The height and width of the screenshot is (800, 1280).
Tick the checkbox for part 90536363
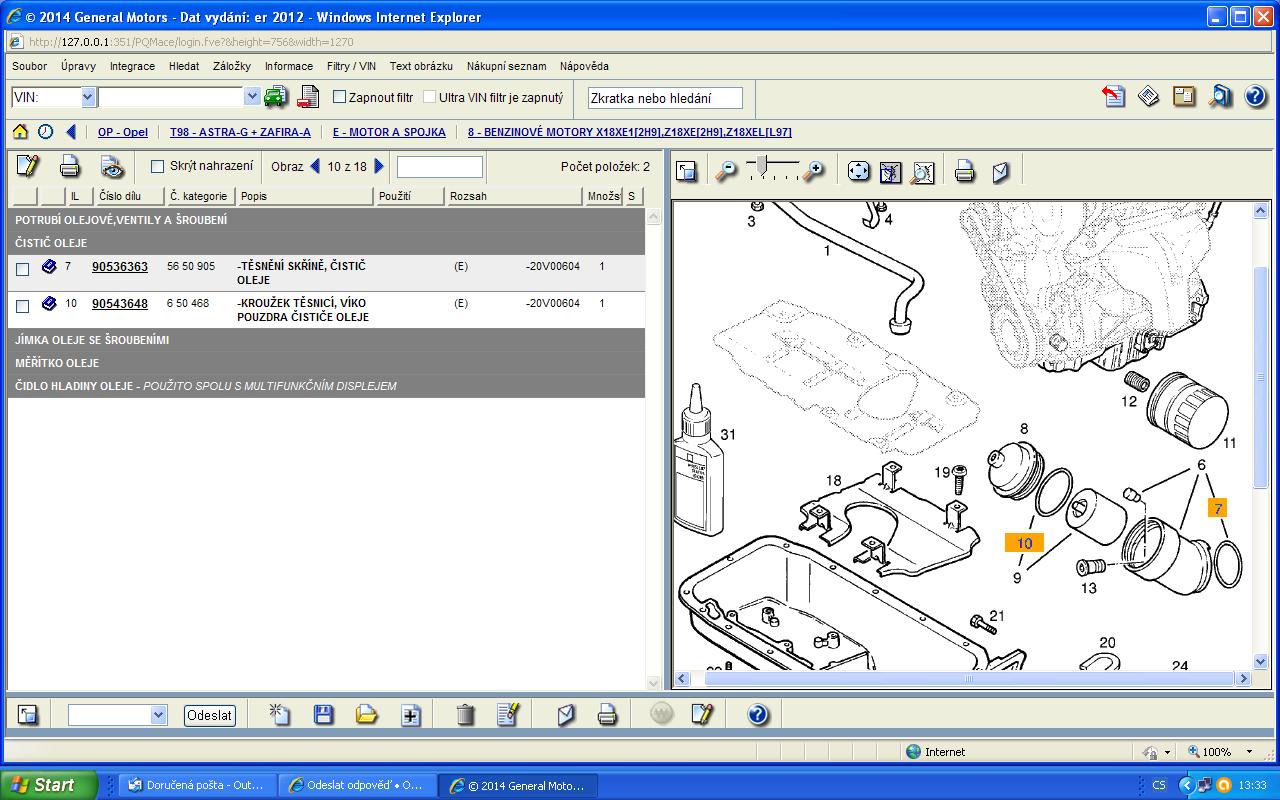coord(23,269)
